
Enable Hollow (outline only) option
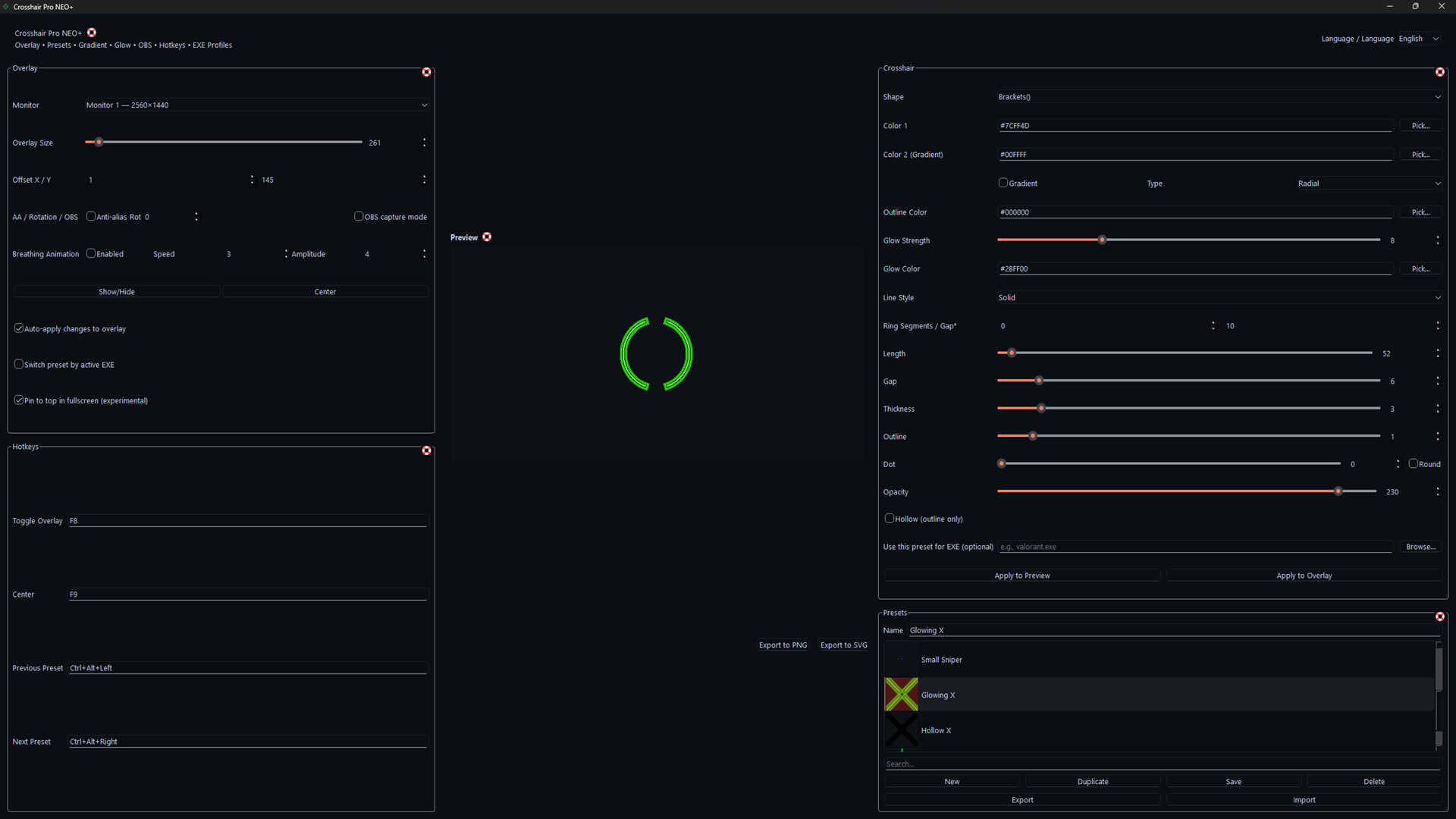coord(889,518)
